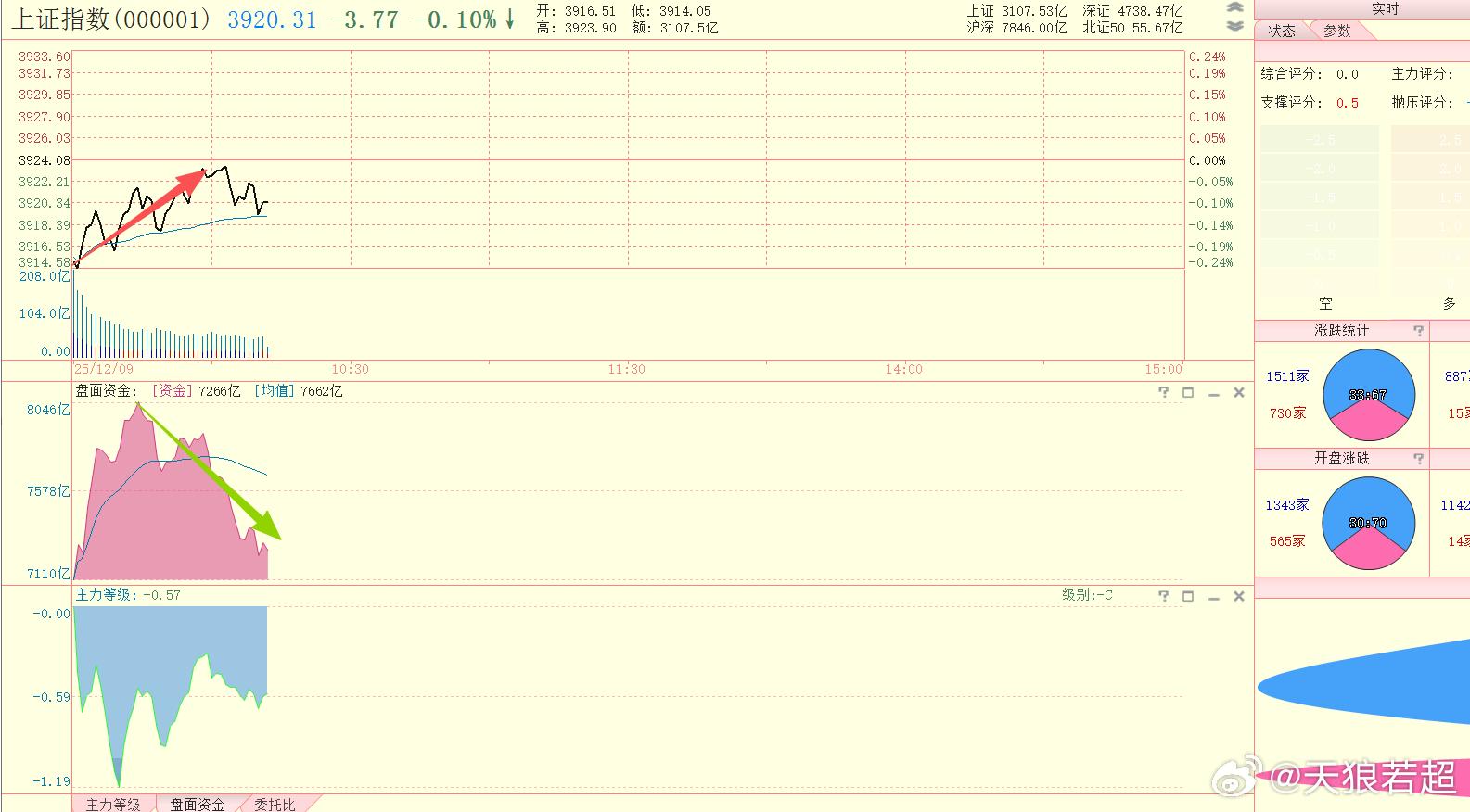Click the help icon next to 开盘涨跌
This screenshot has width=1470, height=812.
[x=1418, y=459]
